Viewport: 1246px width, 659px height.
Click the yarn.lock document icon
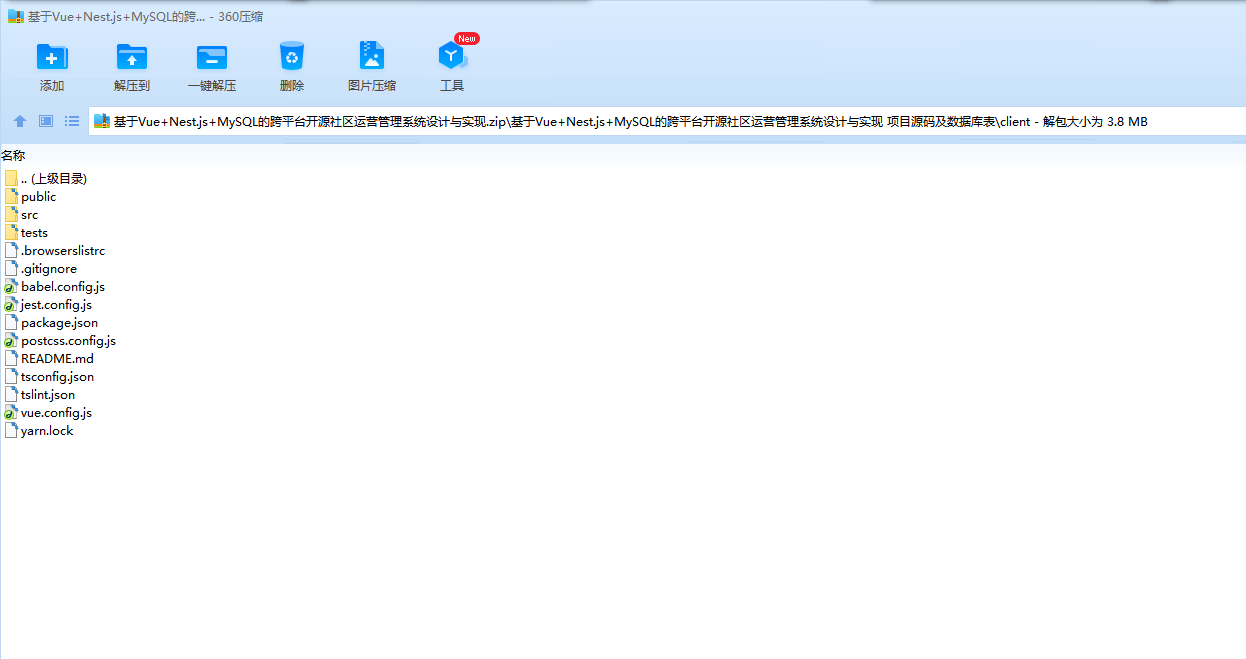point(11,431)
